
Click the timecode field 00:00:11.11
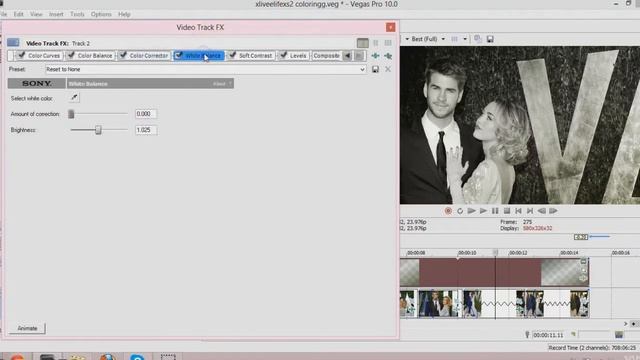548,335
